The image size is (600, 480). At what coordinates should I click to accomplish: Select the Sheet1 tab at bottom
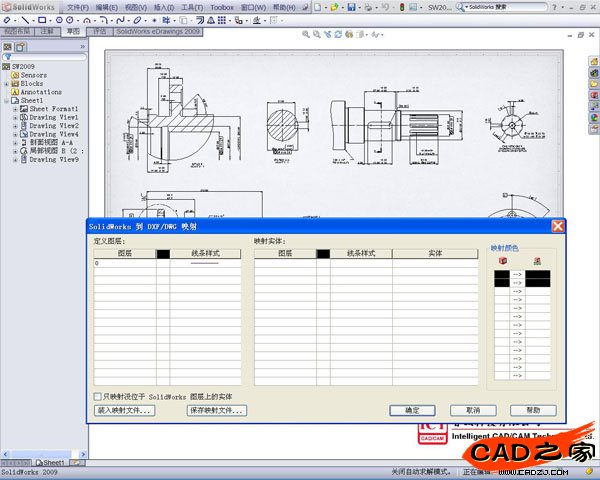[x=52, y=463]
